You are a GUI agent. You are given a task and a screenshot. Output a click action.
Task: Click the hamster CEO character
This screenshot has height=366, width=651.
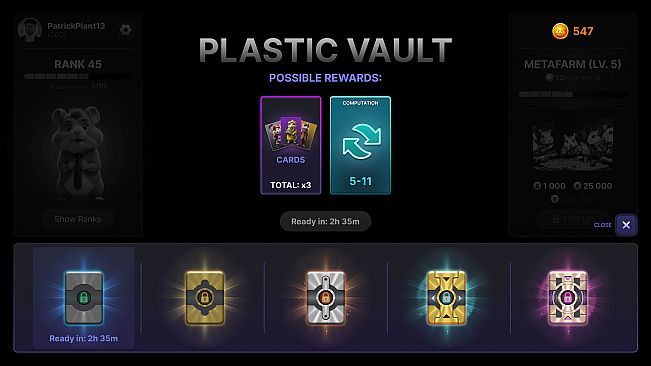point(78,153)
